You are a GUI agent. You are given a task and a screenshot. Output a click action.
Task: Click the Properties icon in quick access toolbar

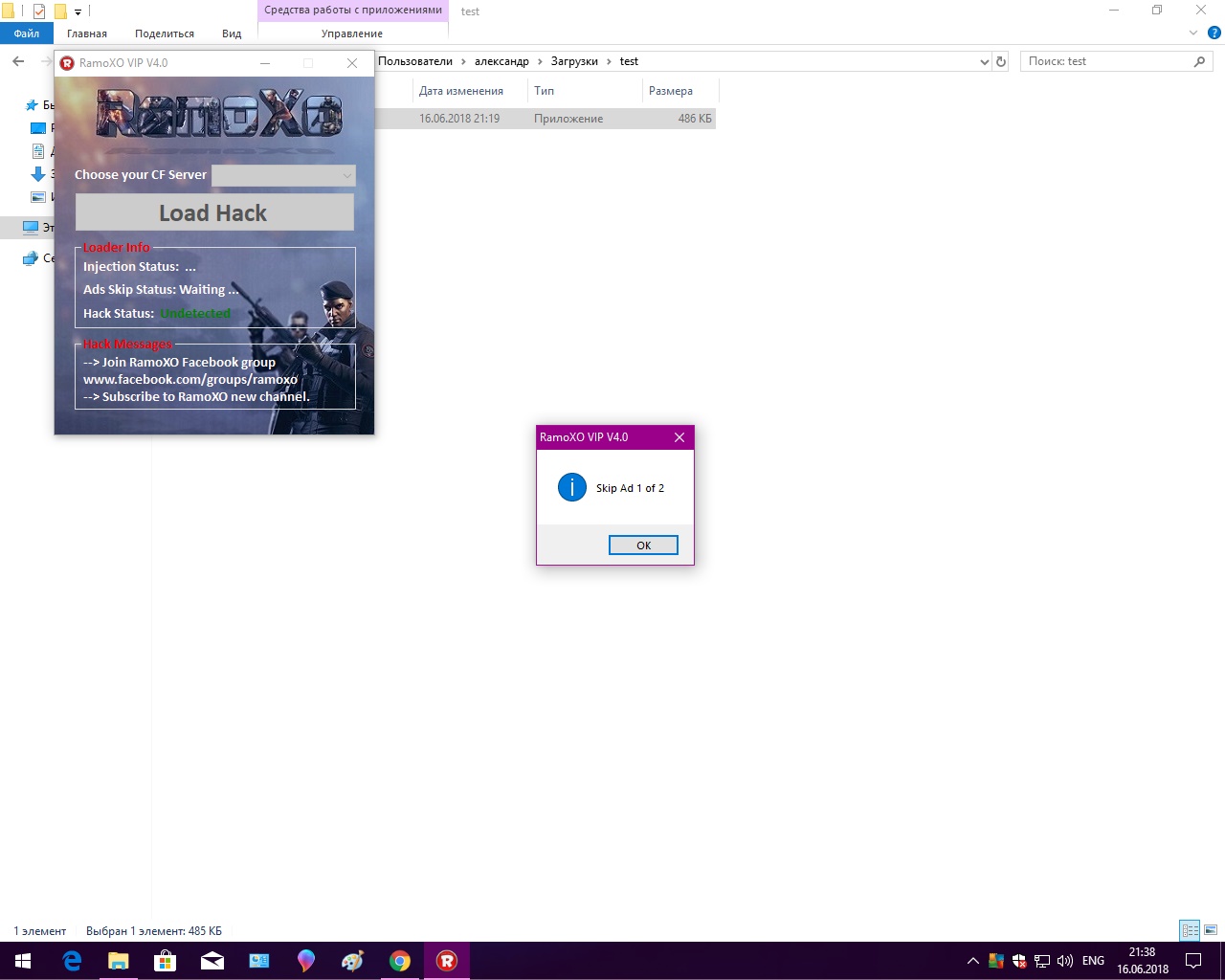pos(39,11)
